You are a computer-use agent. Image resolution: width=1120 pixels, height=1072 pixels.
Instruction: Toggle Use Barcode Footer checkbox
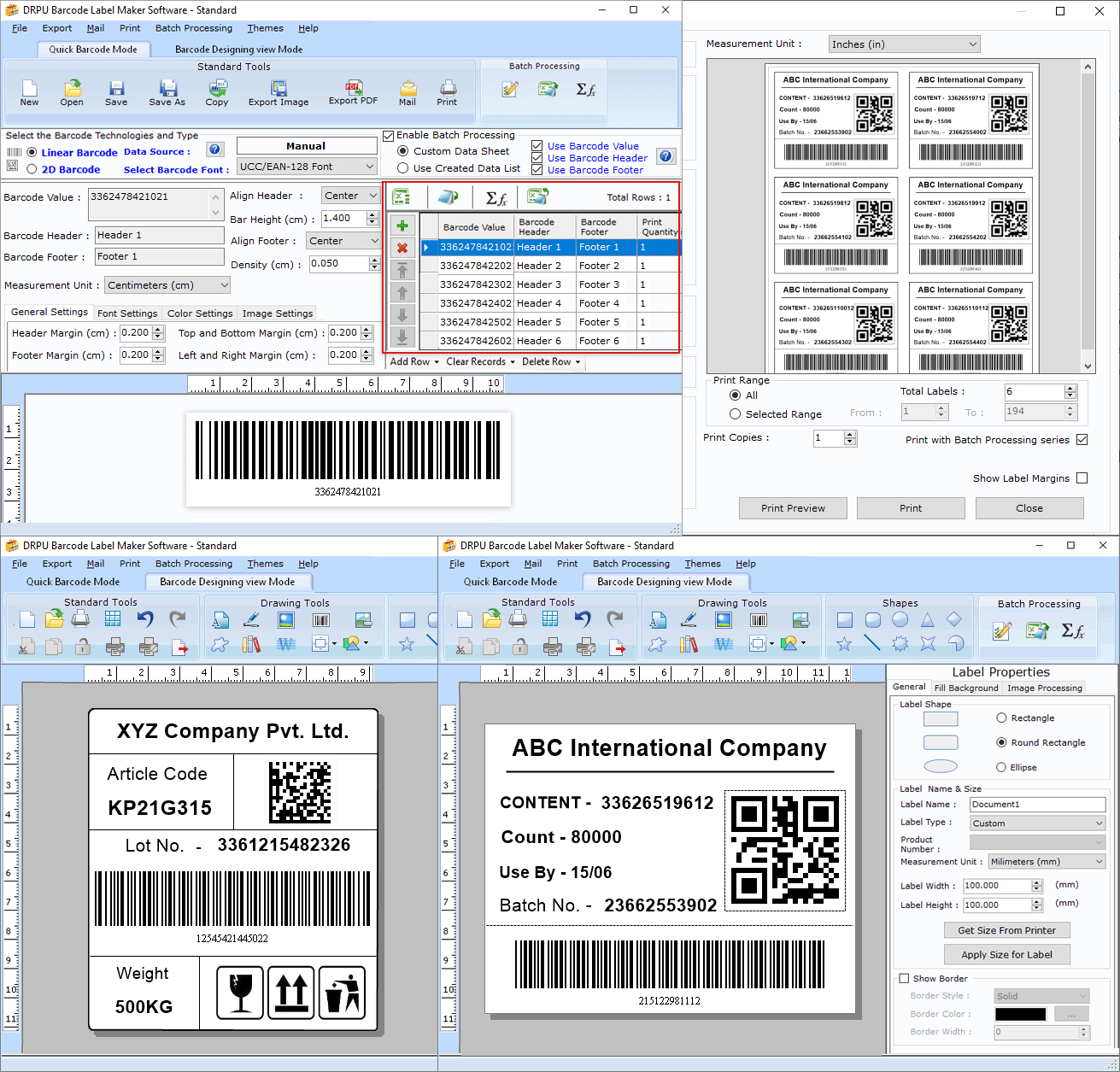537,170
